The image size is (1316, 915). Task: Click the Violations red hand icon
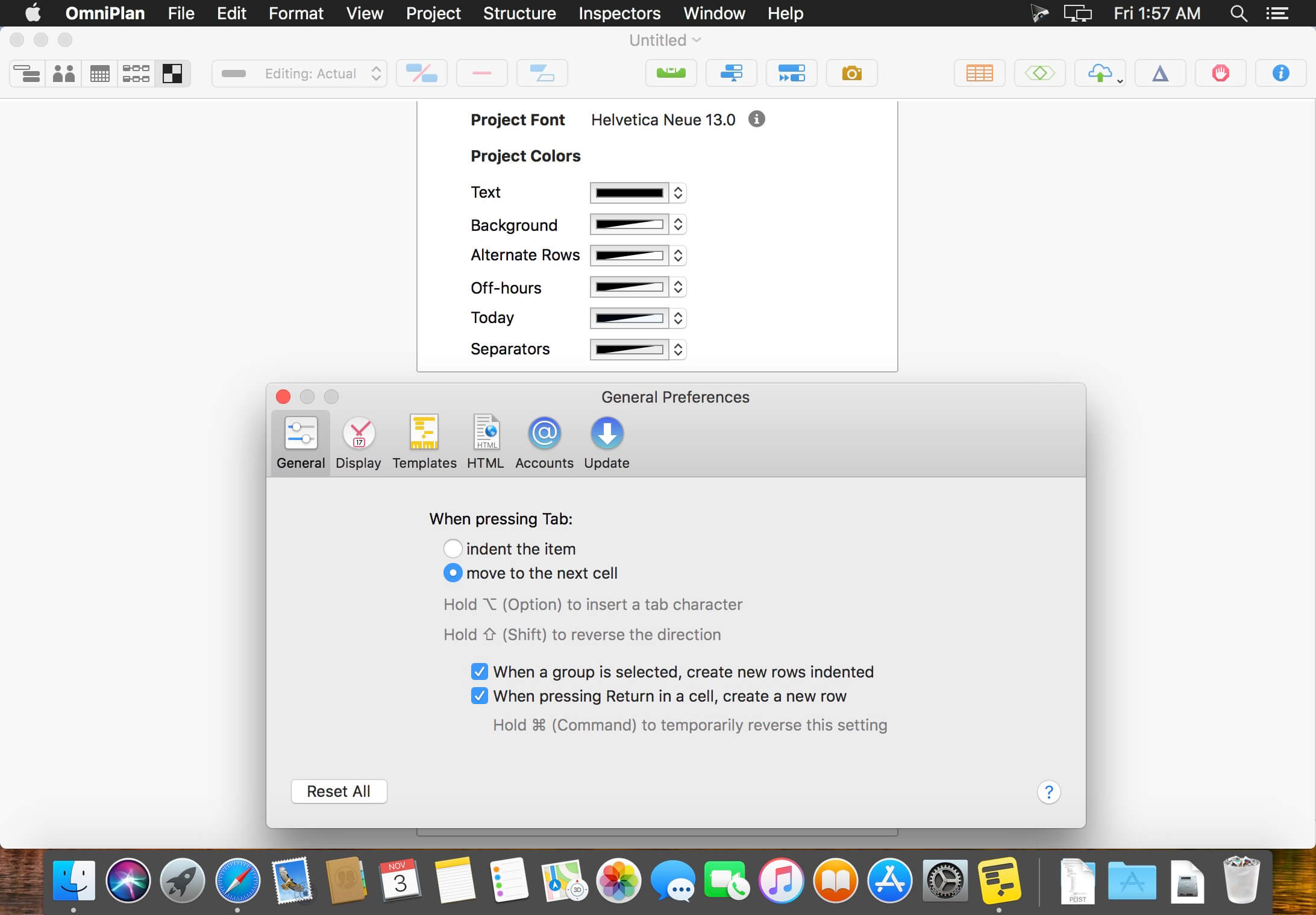[1220, 74]
